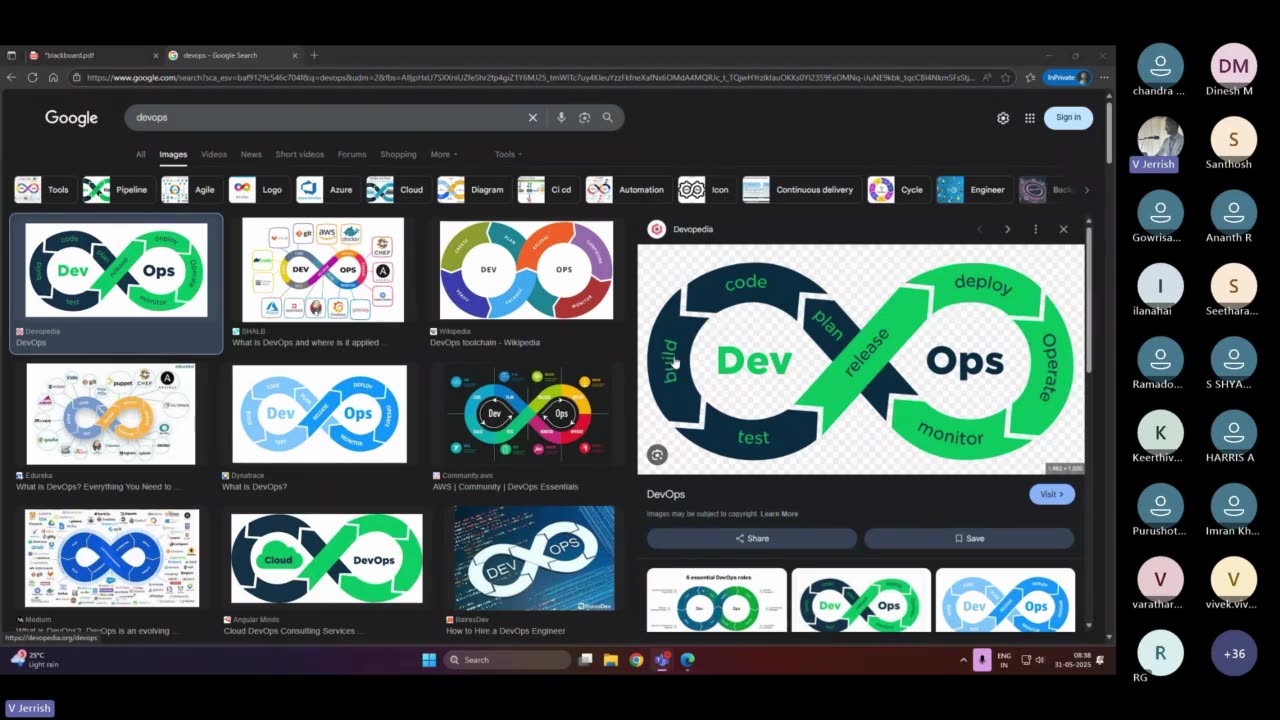Filter images by the Pipeline chip
This screenshot has height=720, width=1280.
[117, 189]
